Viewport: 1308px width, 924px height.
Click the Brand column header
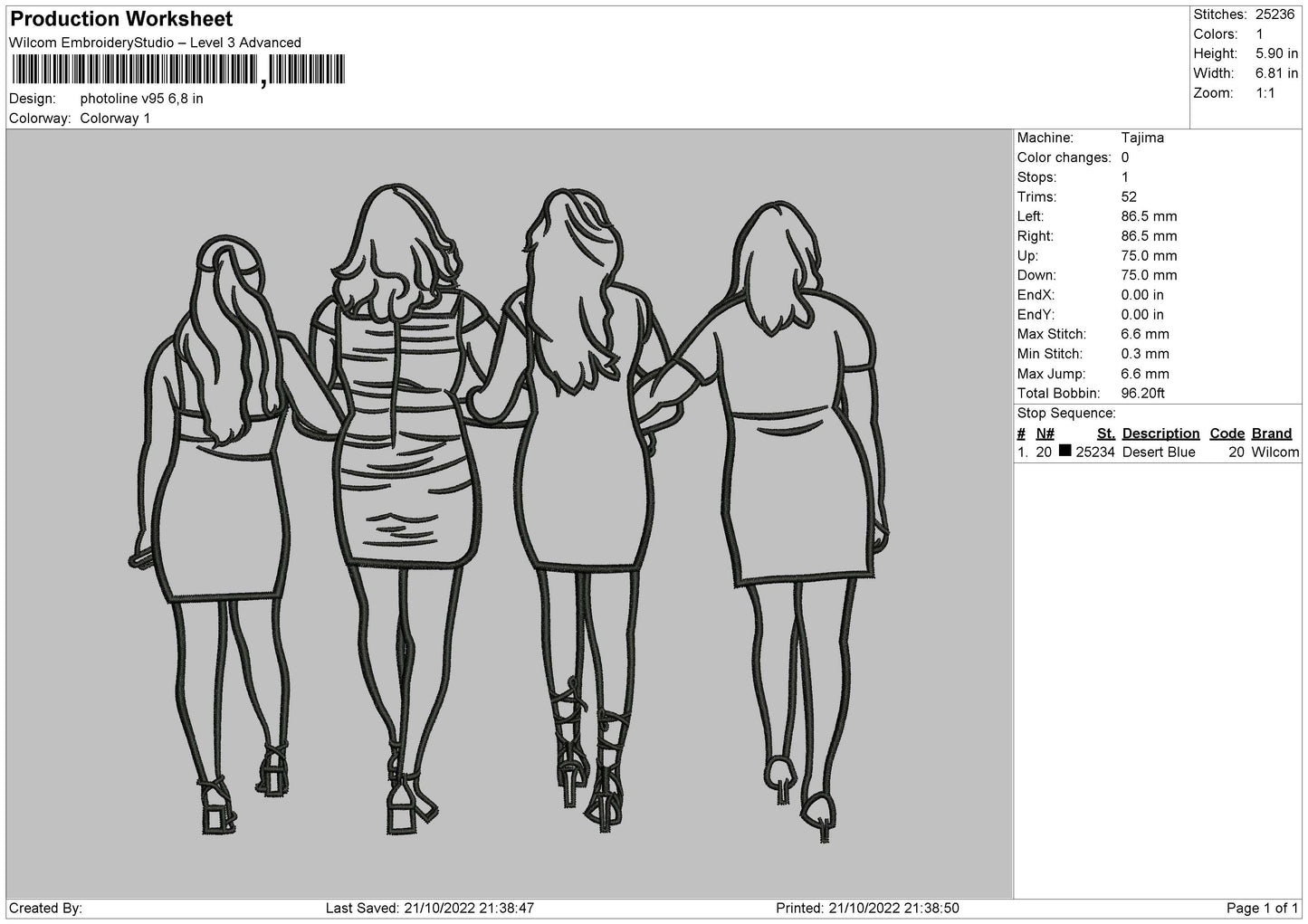pyautogui.click(x=1271, y=433)
